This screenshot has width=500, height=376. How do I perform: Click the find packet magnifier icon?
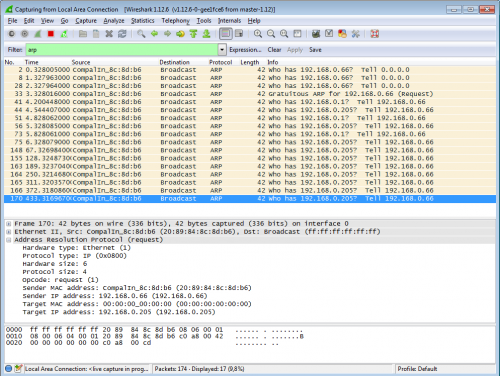tap(141, 34)
